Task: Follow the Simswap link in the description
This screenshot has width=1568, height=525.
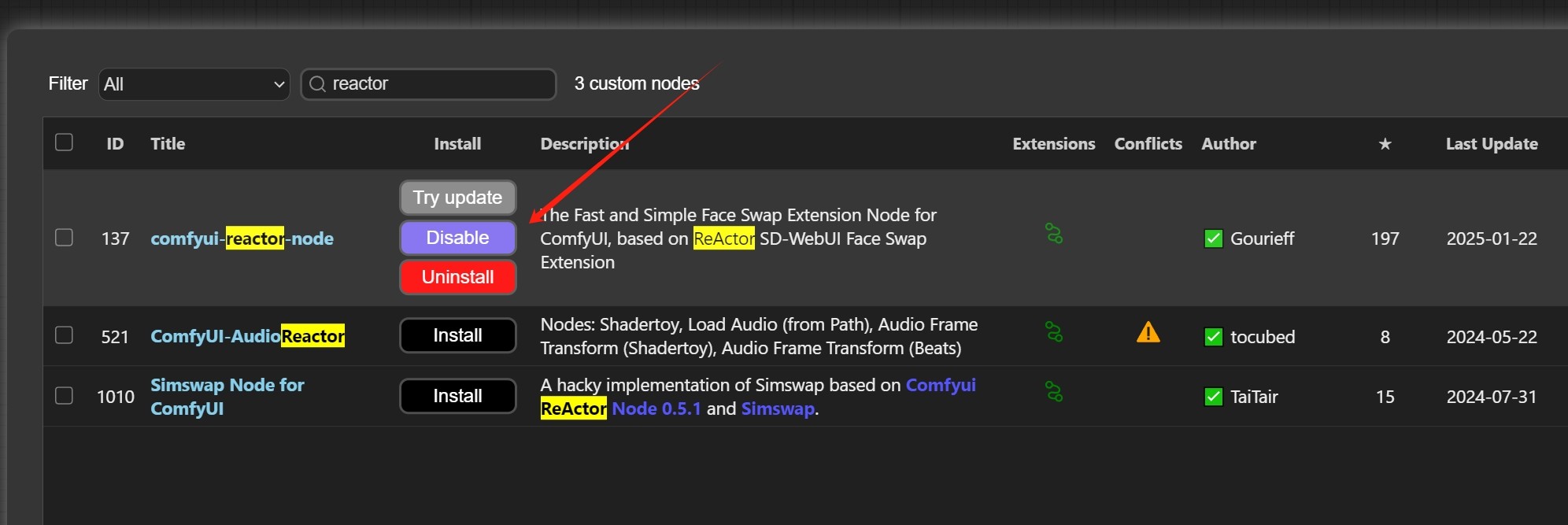Action: [x=778, y=409]
